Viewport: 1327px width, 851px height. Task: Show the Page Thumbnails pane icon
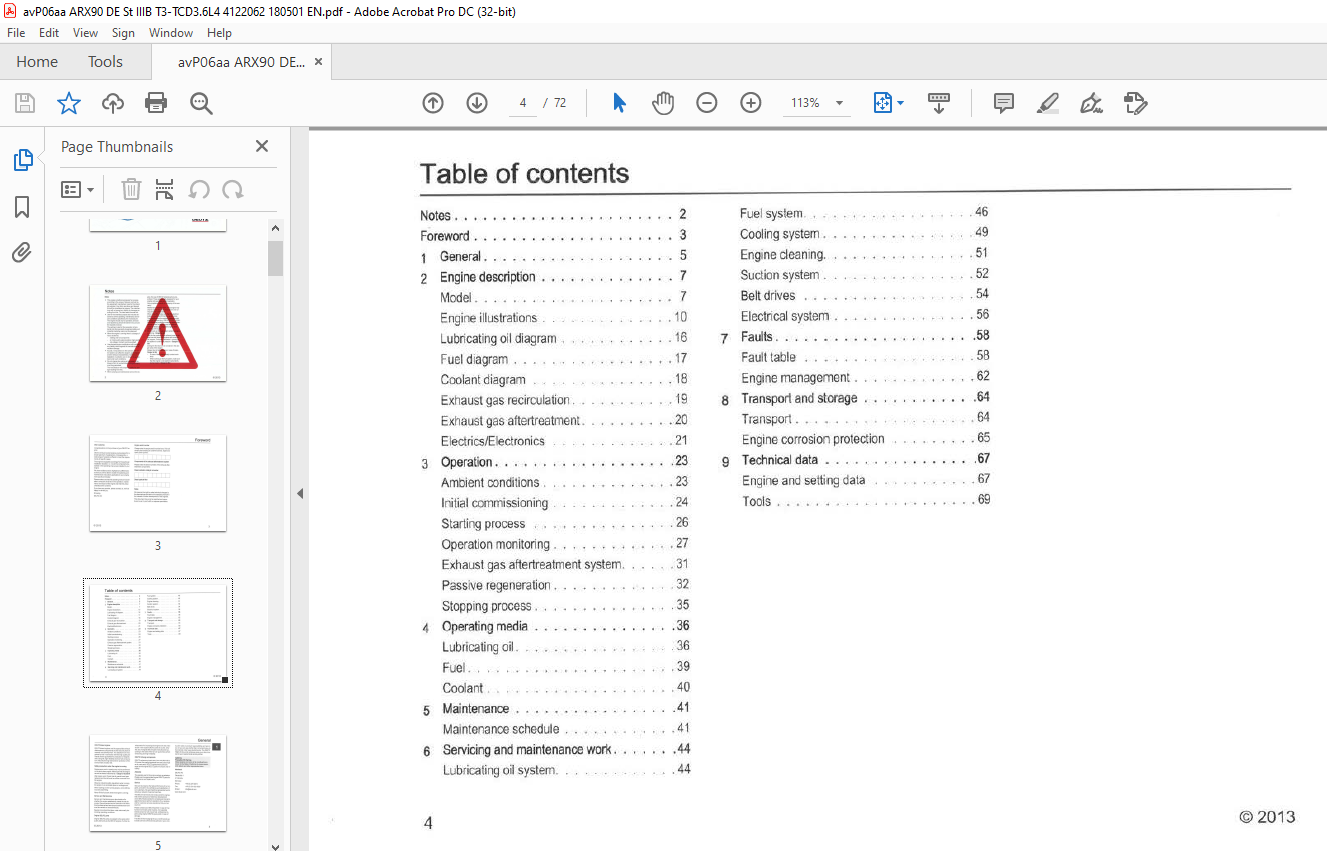click(22, 160)
